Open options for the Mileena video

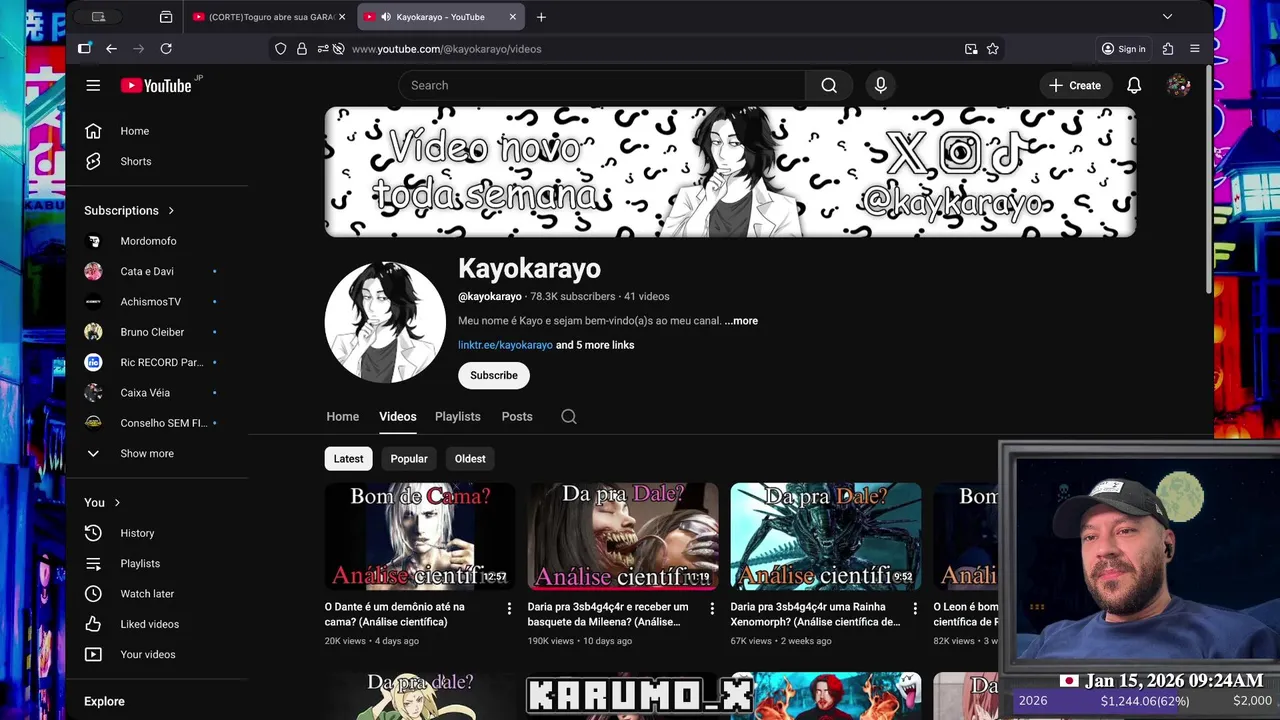point(712,608)
